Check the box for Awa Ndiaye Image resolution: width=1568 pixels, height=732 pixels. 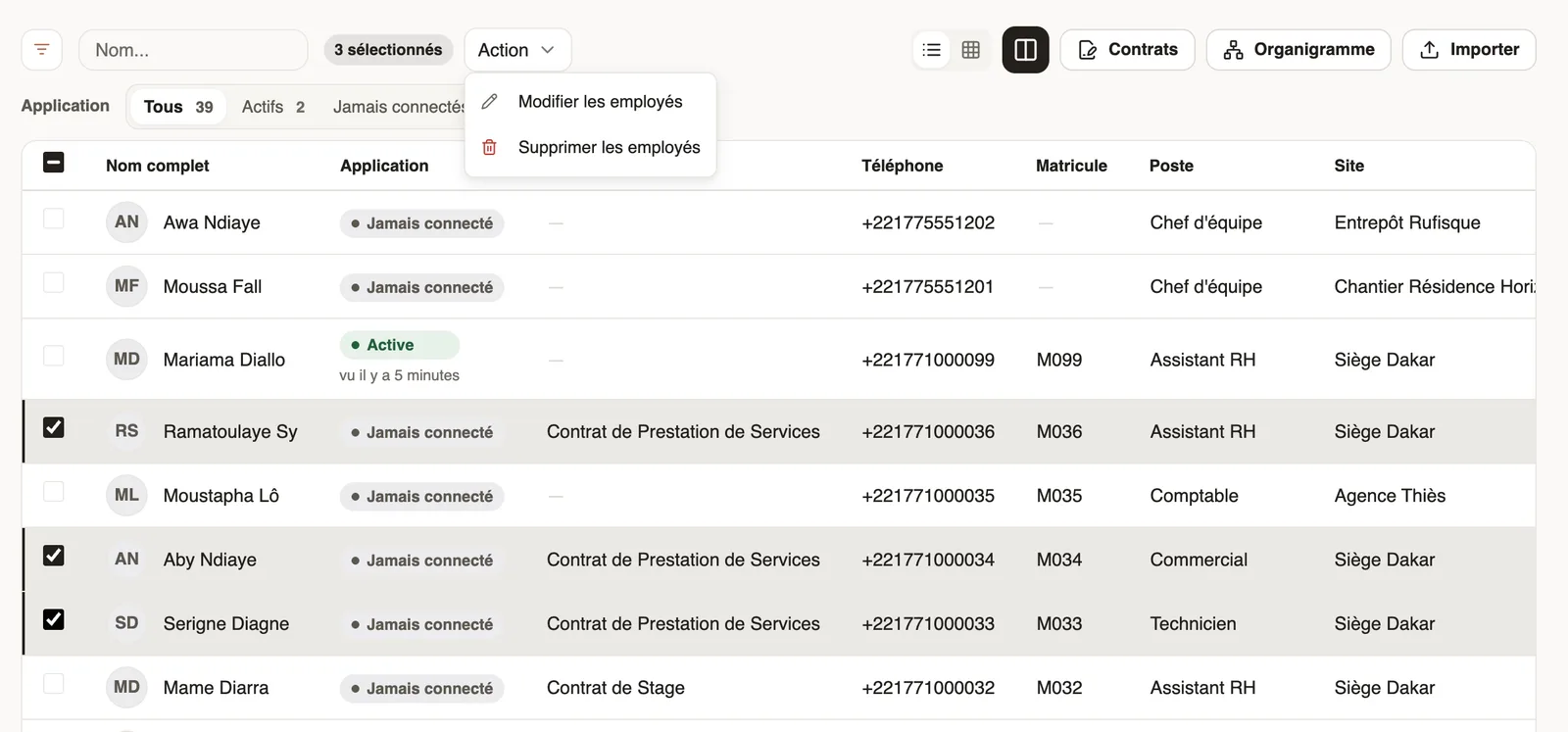[54, 219]
